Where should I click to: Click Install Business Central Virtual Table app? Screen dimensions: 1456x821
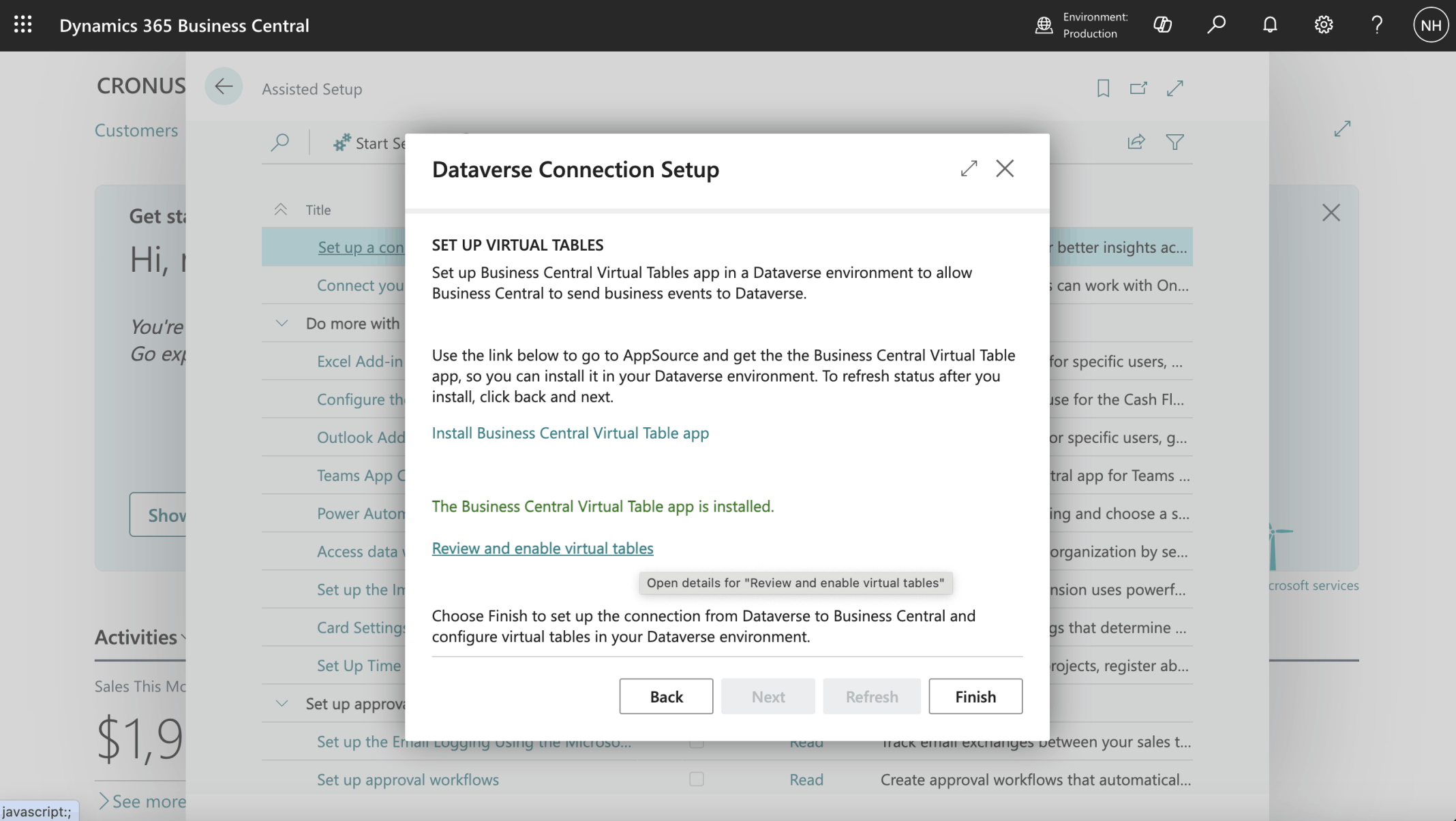click(570, 433)
